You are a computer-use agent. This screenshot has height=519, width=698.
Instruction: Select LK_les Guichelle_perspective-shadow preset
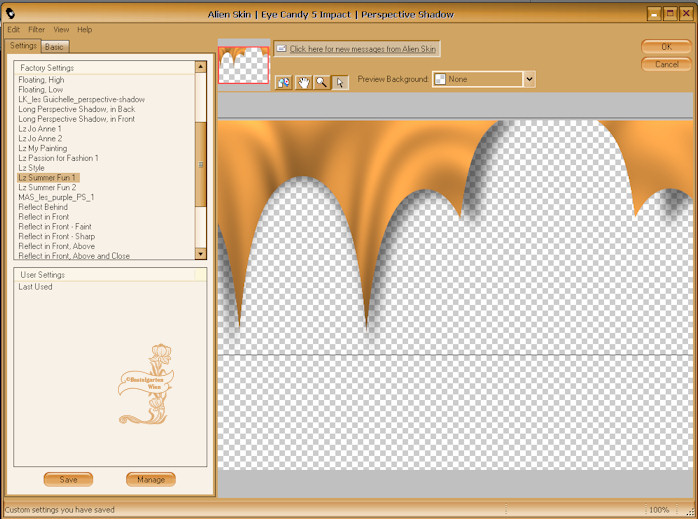click(x=81, y=99)
